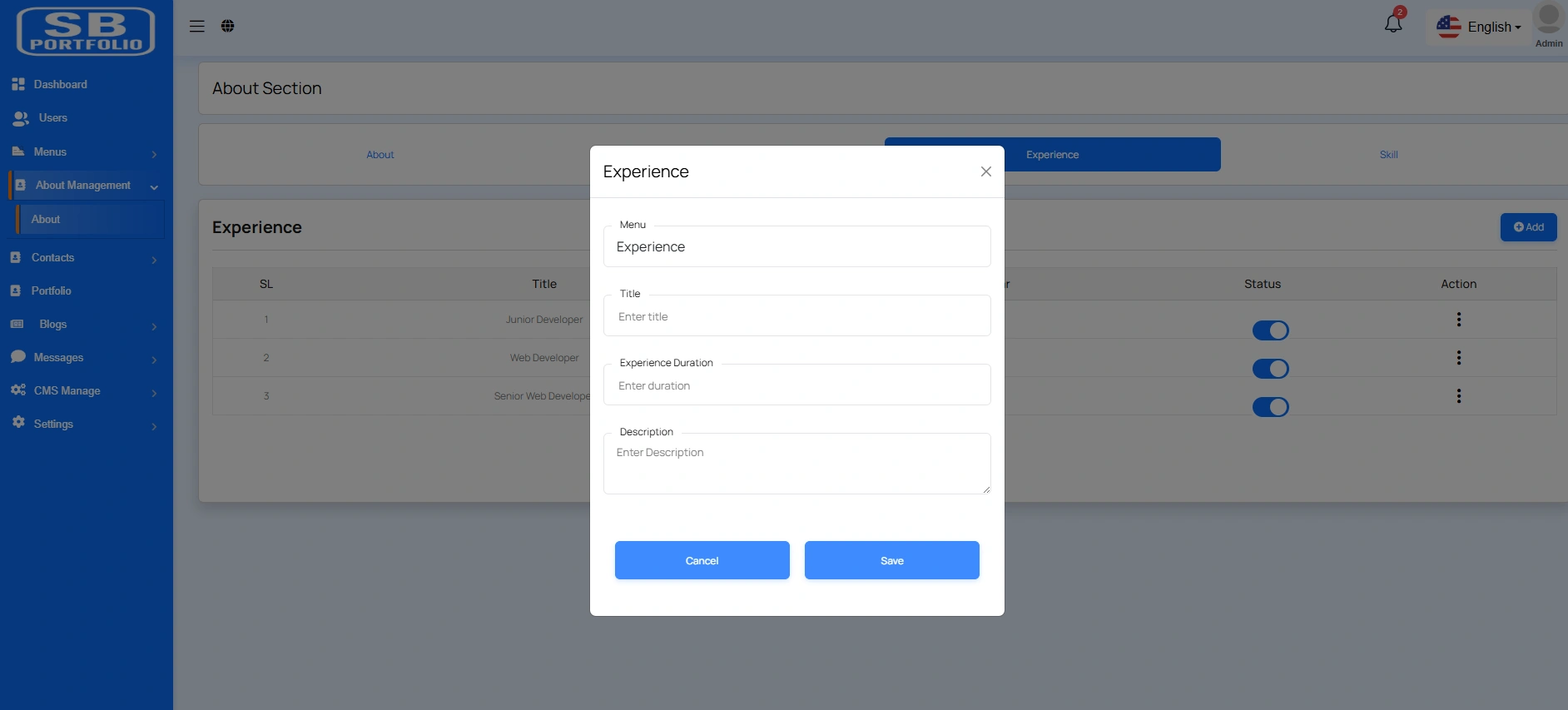Screen dimensions: 1568x710
Task: Toggle status switch for Senior Web Developer
Action: pos(1270,407)
